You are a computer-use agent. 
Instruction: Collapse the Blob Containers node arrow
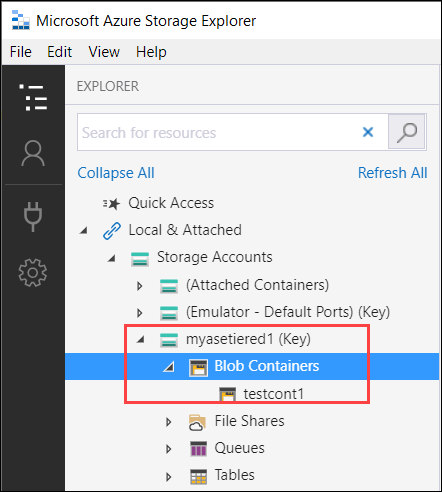[169, 367]
